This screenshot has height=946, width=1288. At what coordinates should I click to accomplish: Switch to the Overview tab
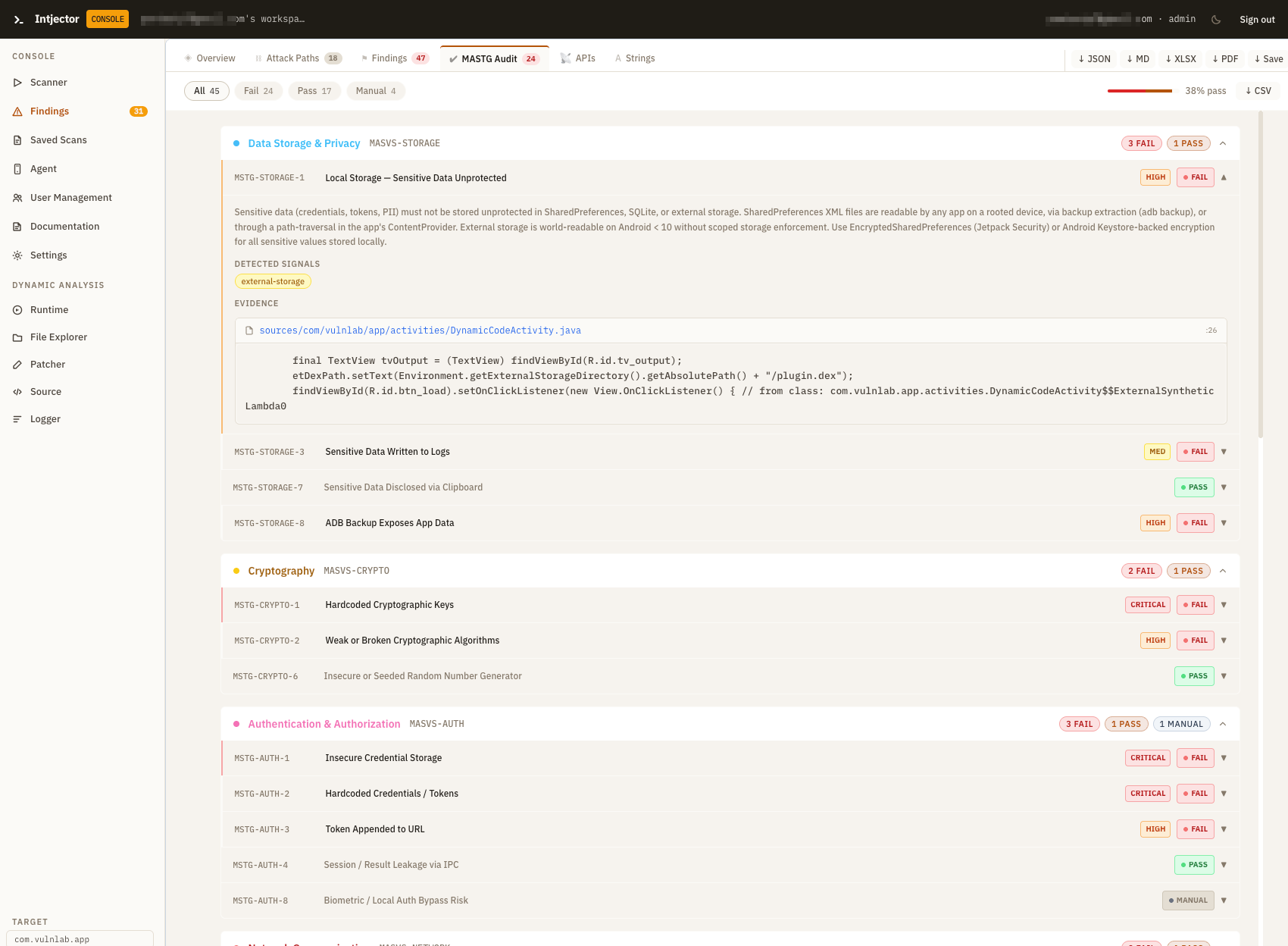210,58
